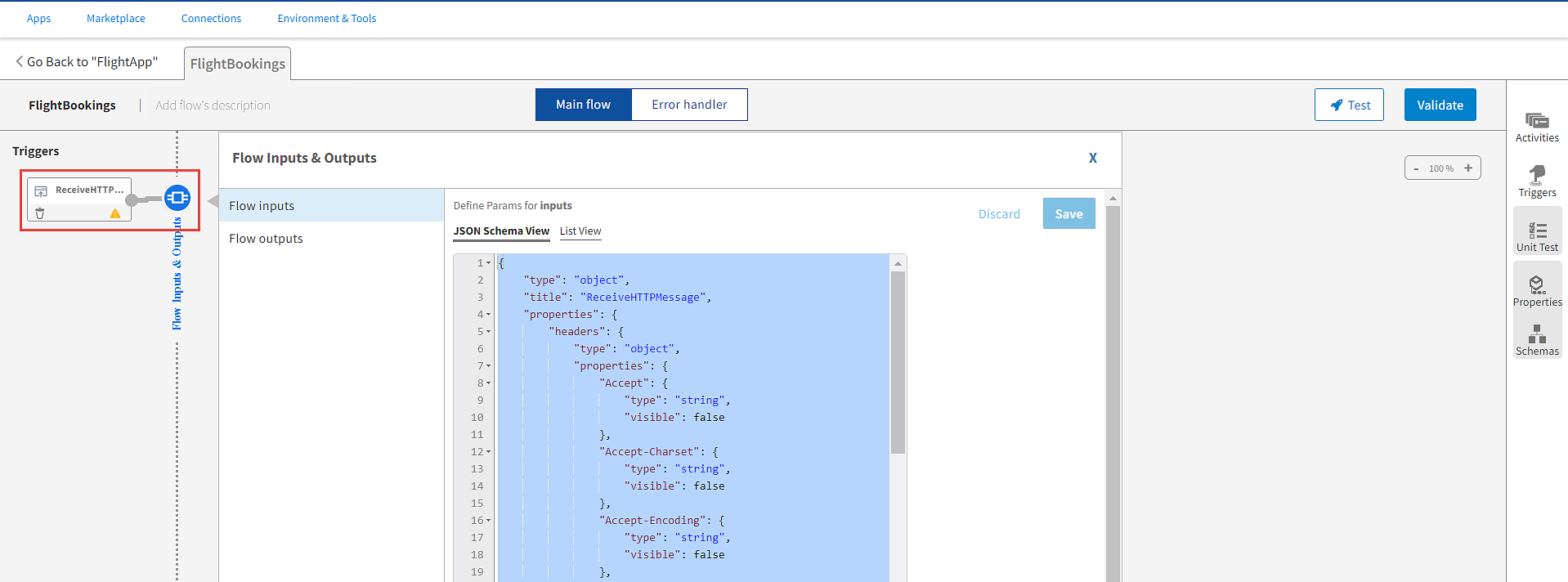Viewport: 1568px width, 582px height.
Task: Close the Flow Inputs & Outputs panel
Action: pos(1092,158)
